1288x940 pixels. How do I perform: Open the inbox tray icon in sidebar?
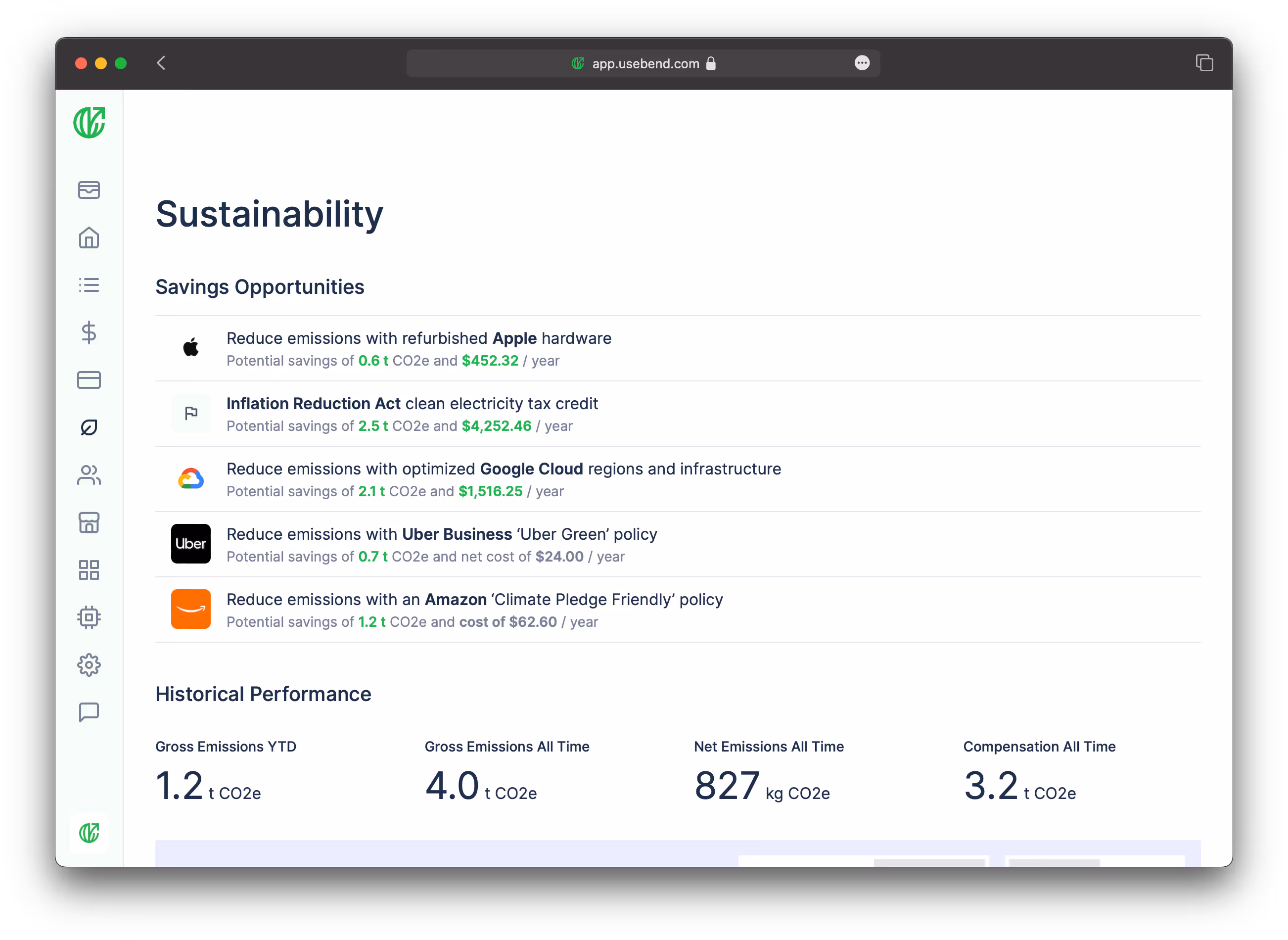point(89,189)
